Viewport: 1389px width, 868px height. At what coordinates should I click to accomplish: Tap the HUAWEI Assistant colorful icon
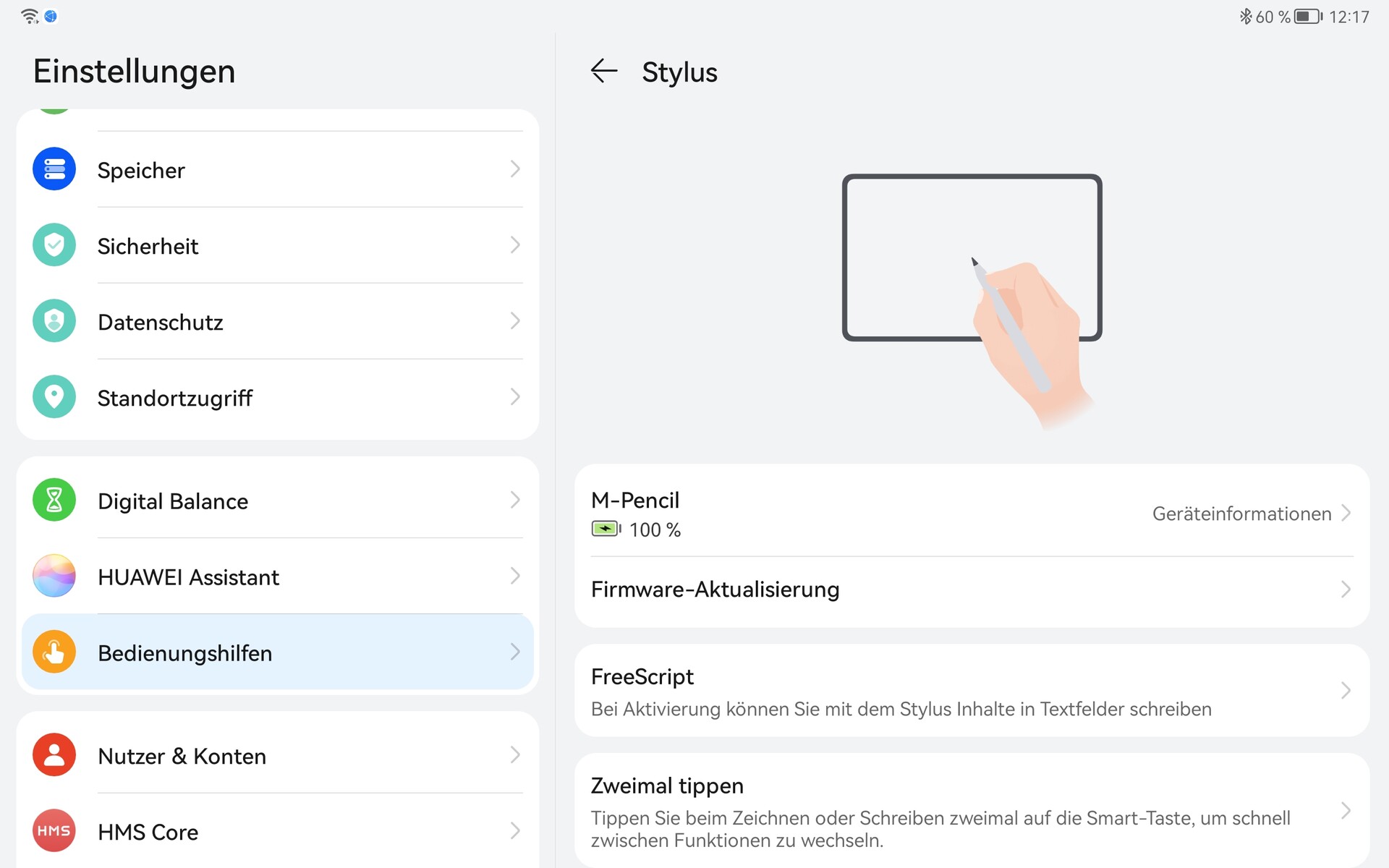pyautogui.click(x=54, y=576)
